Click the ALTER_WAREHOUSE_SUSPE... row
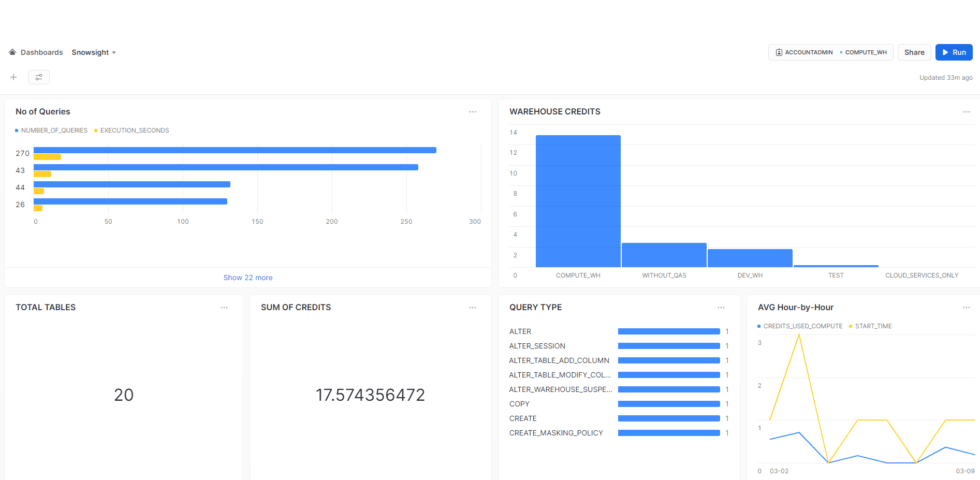 tap(619, 389)
